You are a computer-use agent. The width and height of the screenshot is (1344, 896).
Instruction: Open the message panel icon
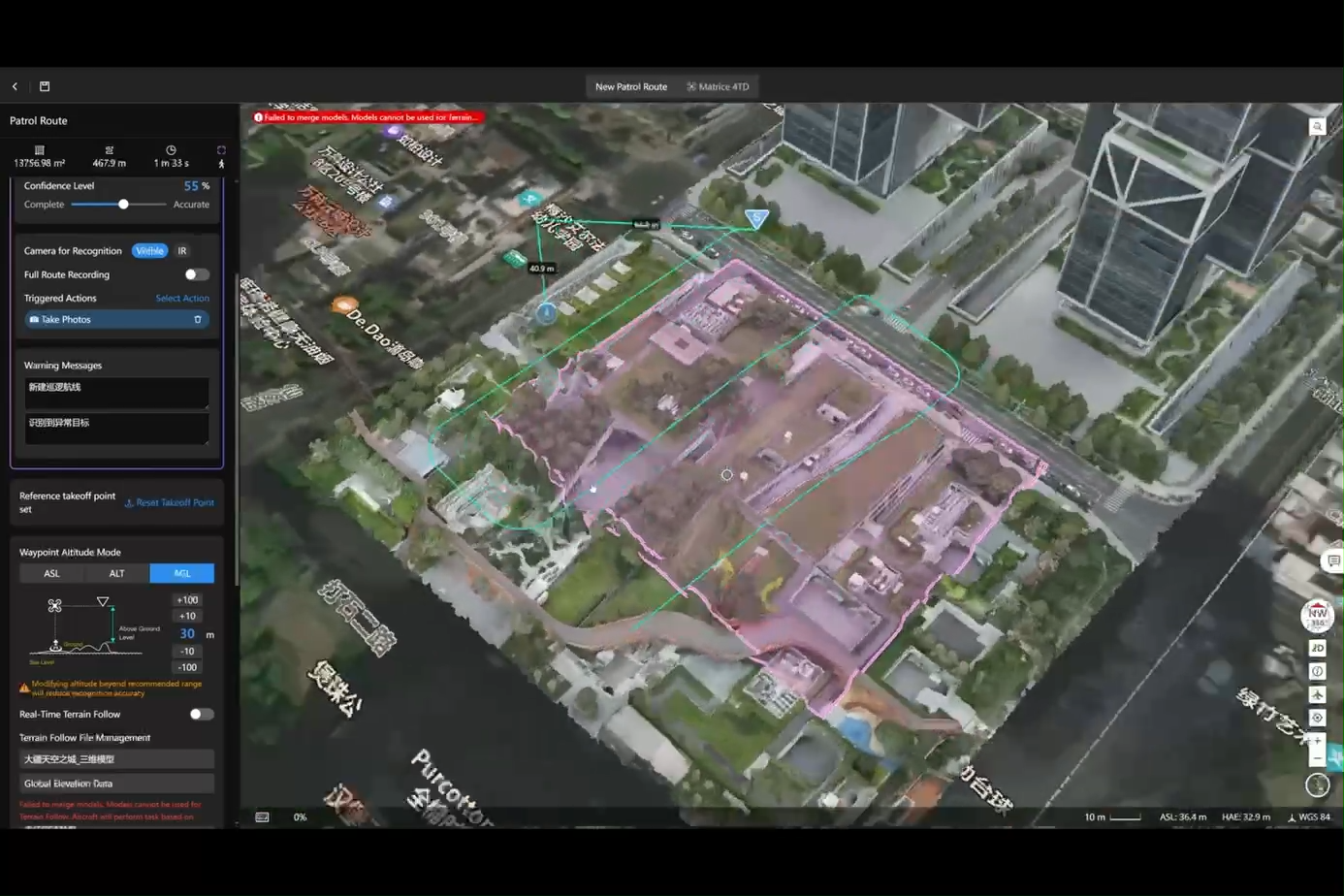(1332, 560)
